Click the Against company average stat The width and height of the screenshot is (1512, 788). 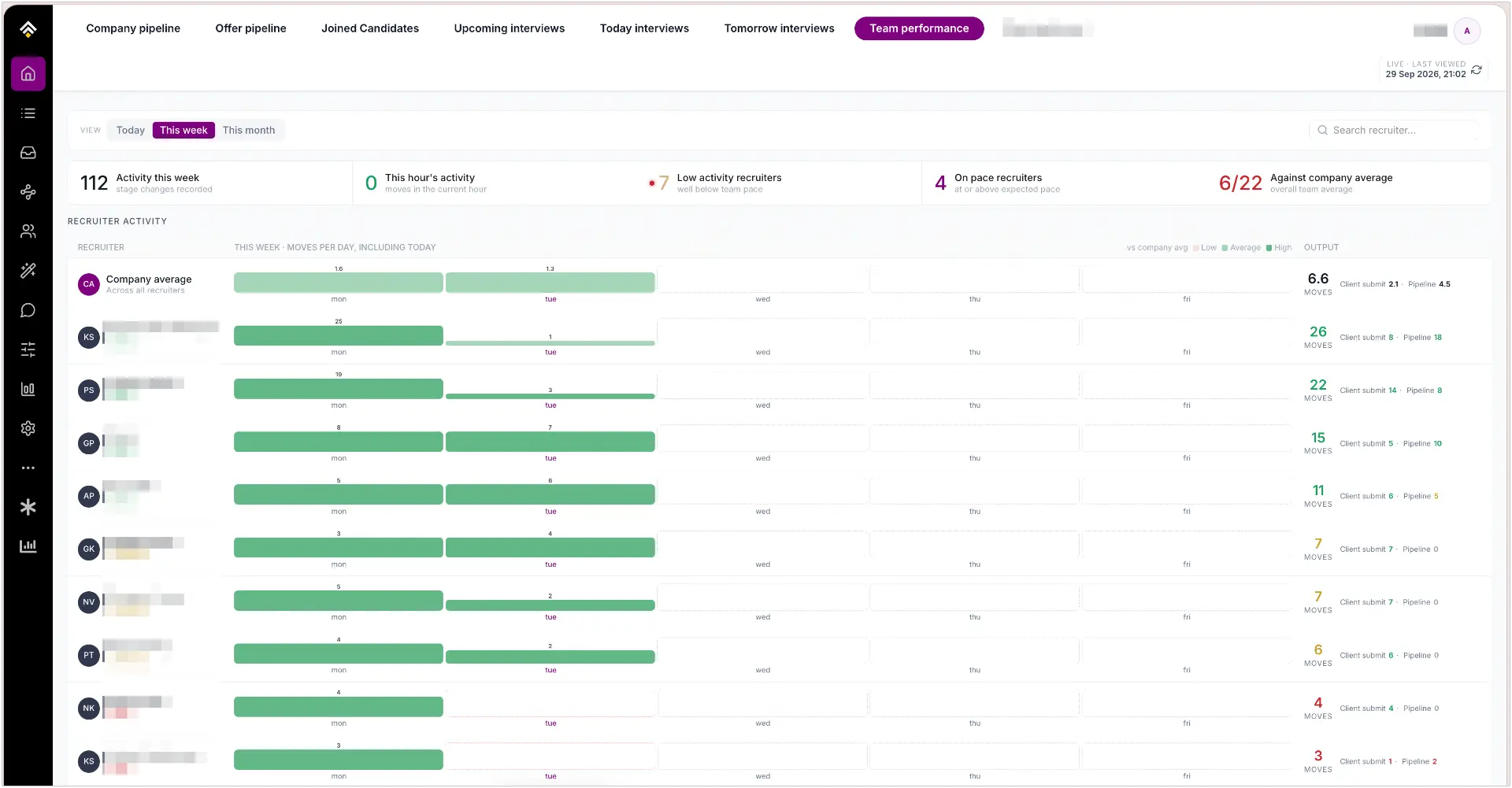(x=1306, y=183)
